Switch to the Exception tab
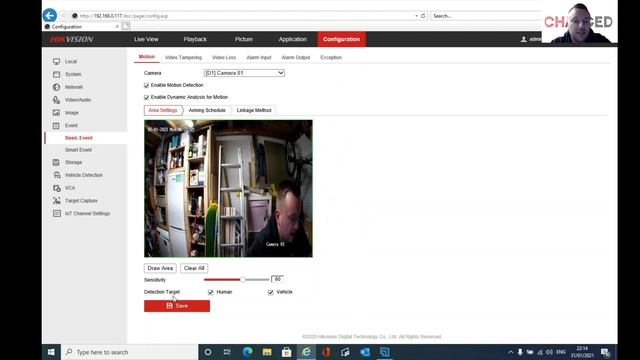 point(331,58)
